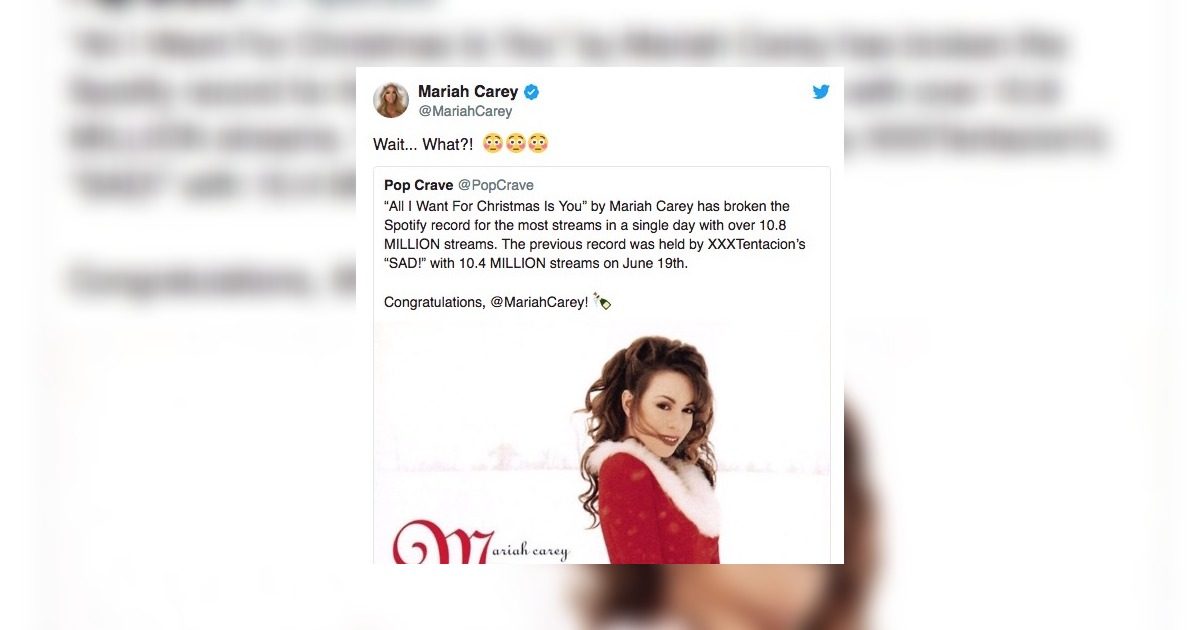The height and width of the screenshot is (630, 1200).
Task: Click the champagne bottle emoji
Action: pos(602,301)
